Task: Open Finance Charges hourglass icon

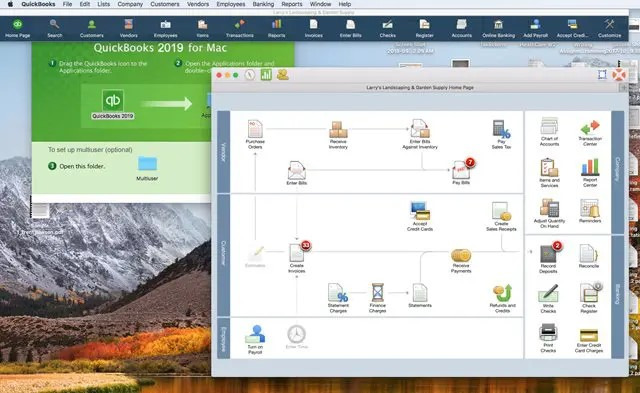Action: pos(378,293)
